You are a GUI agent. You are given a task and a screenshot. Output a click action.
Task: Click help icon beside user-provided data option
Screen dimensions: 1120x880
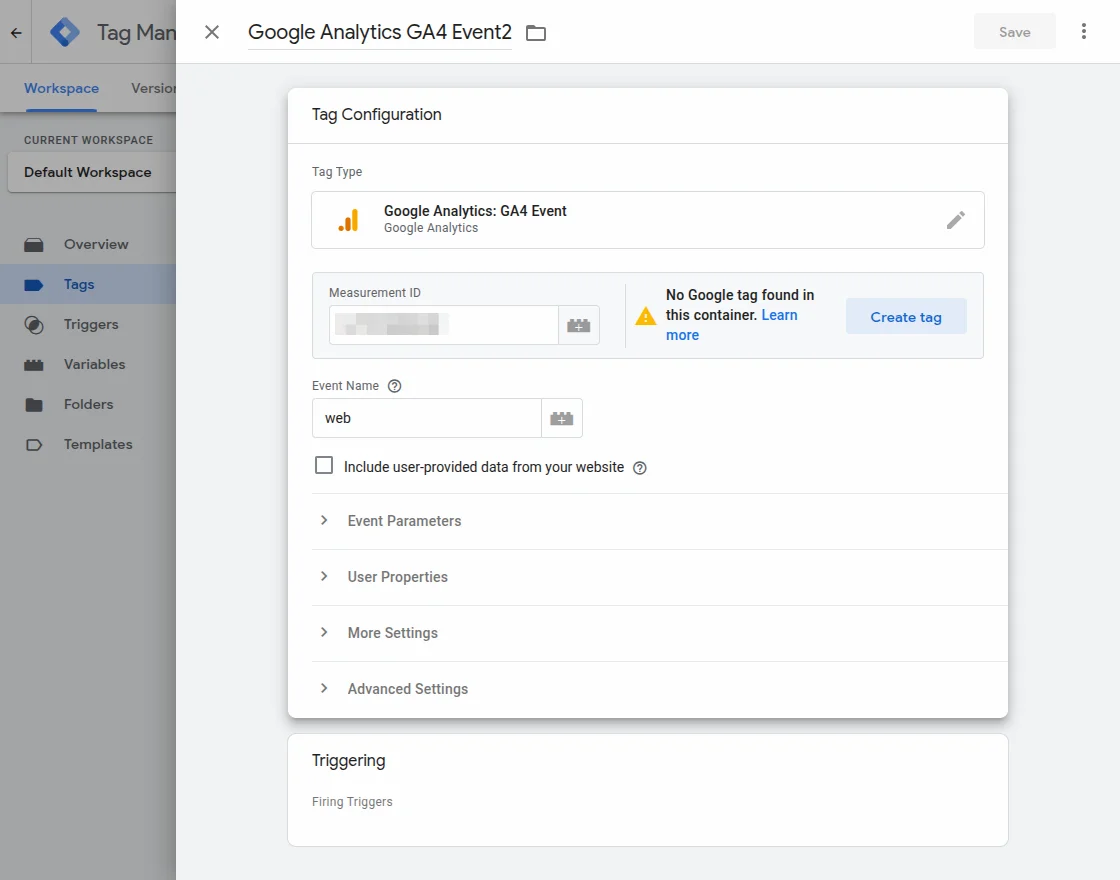pyautogui.click(x=640, y=468)
